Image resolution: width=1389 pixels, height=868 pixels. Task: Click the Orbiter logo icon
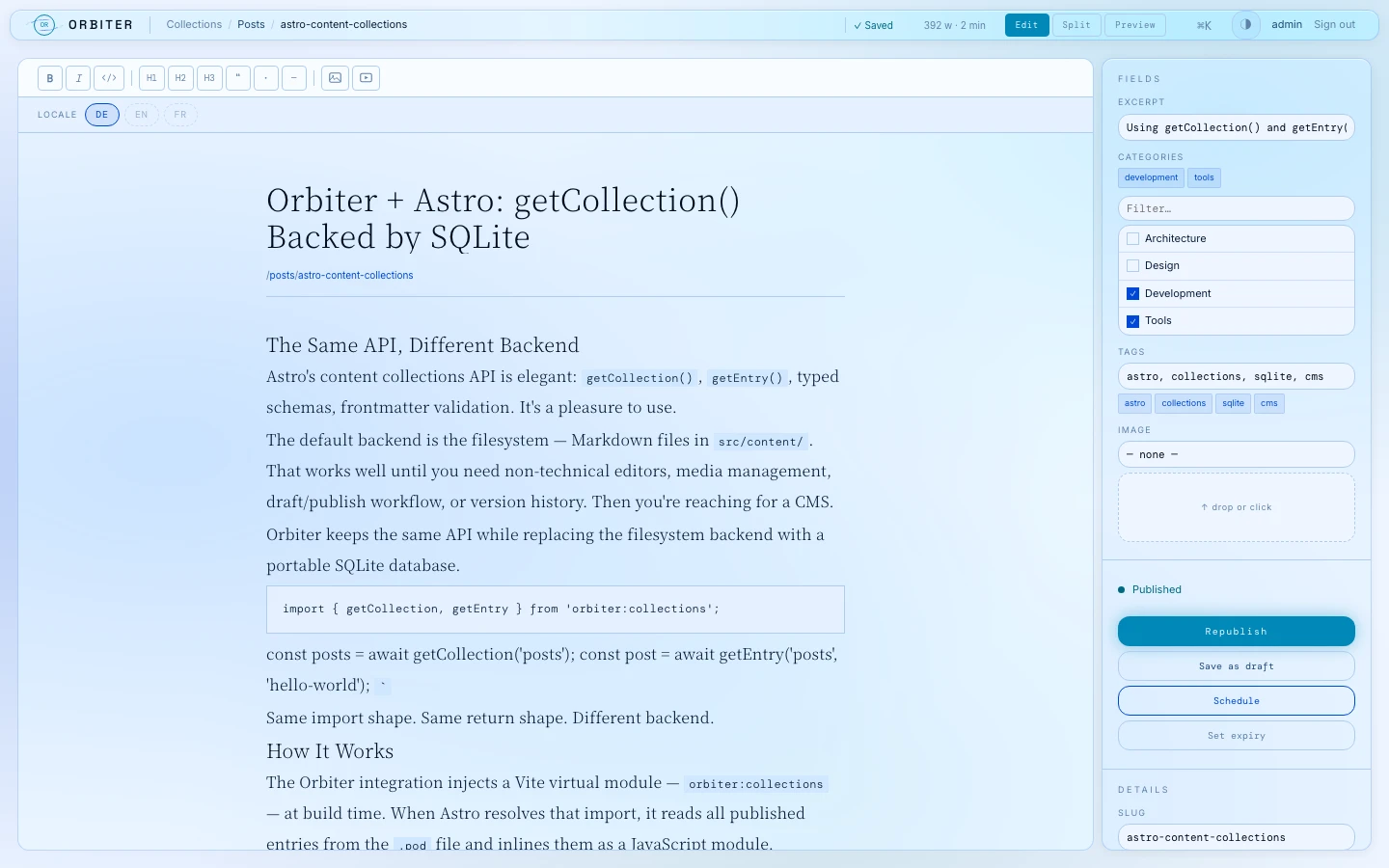pyautogui.click(x=44, y=25)
